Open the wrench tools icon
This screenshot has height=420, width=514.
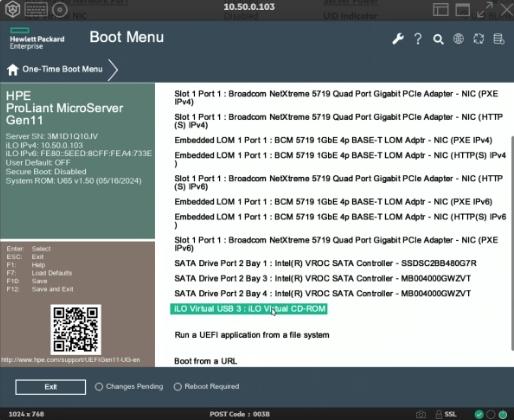(x=398, y=39)
